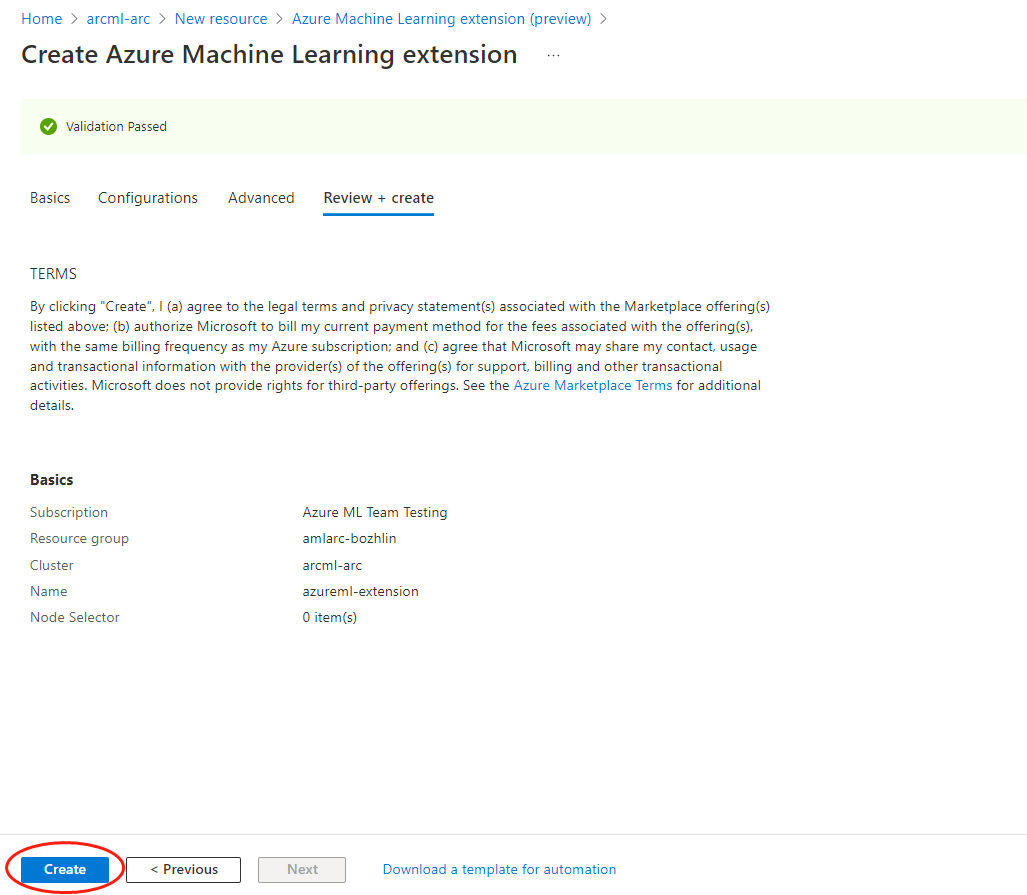This screenshot has width=1027, height=895.
Task: Click the chevron following New resource
Action: click(277, 18)
